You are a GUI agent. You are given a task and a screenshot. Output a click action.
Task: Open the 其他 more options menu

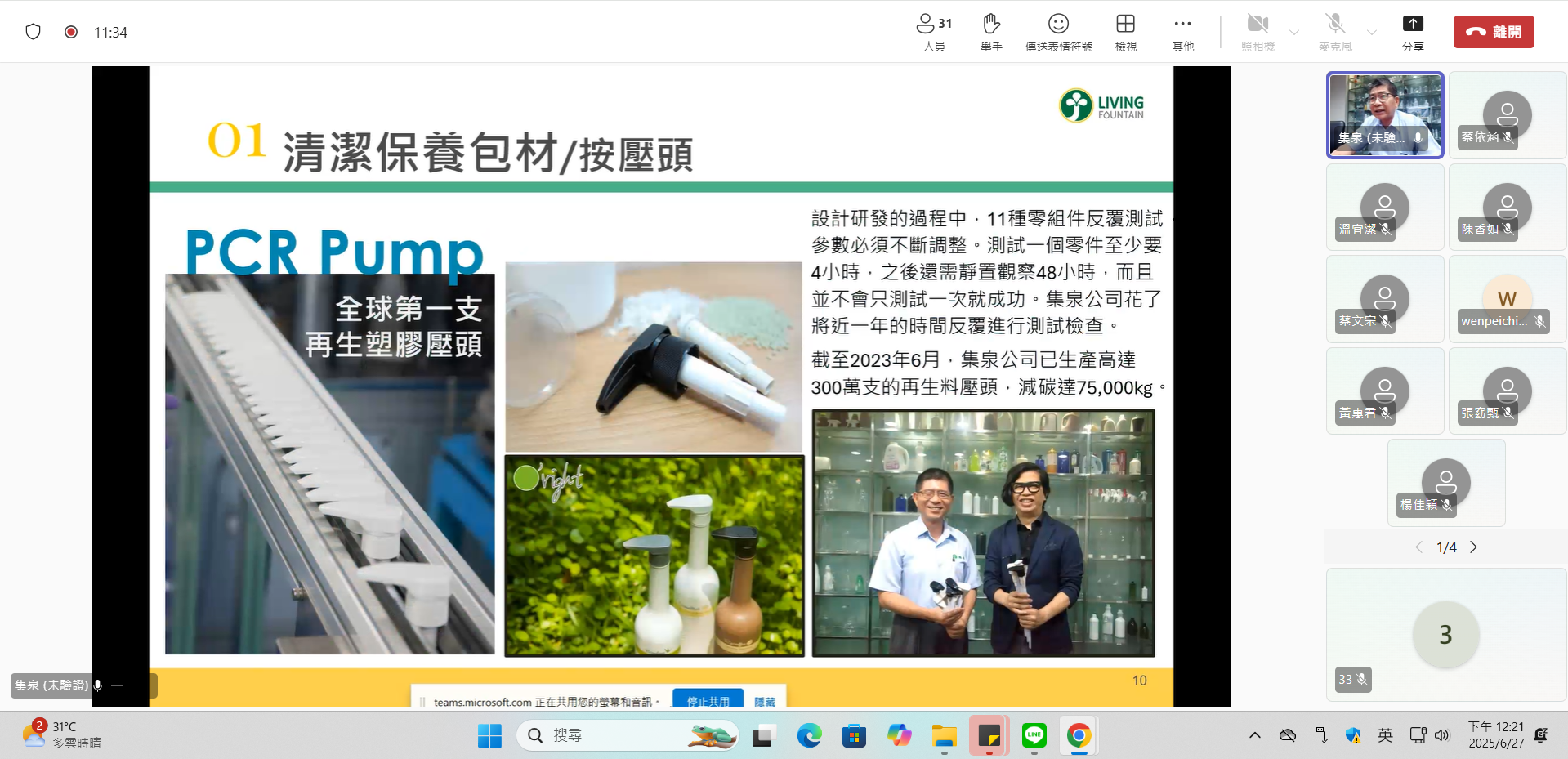point(1182,32)
